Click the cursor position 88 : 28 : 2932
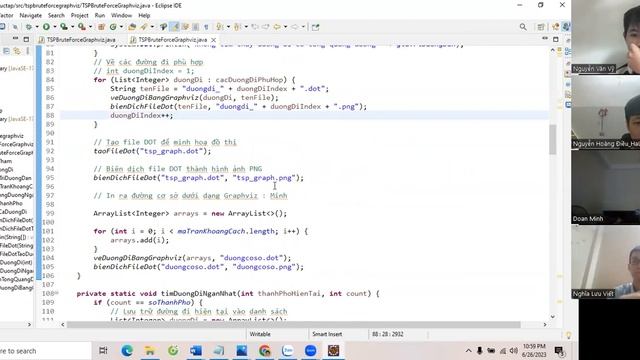 387,334
